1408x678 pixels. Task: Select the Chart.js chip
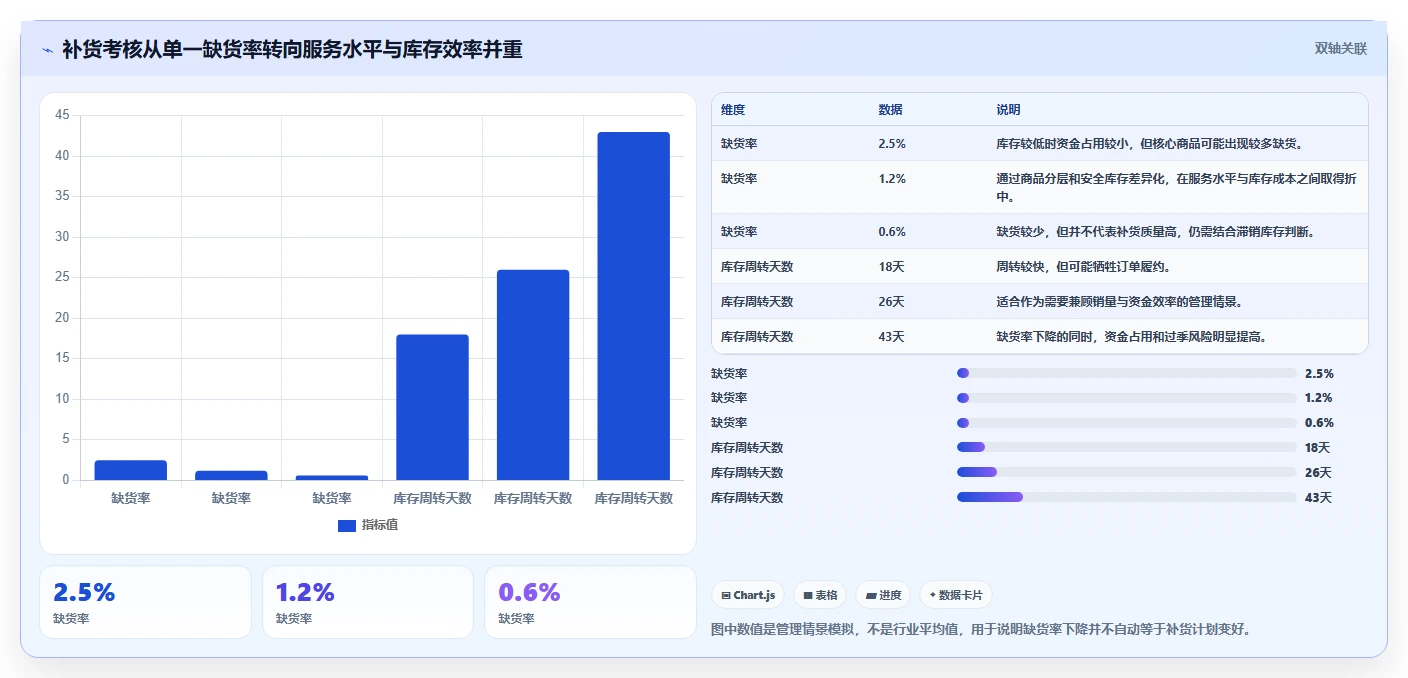click(749, 595)
